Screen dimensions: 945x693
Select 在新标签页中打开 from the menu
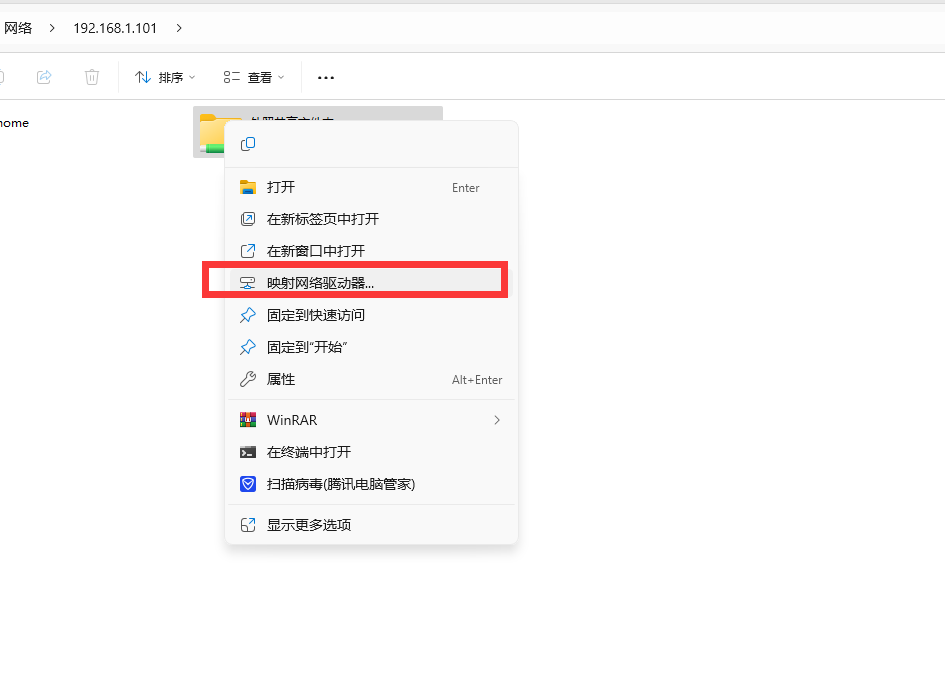(x=322, y=219)
